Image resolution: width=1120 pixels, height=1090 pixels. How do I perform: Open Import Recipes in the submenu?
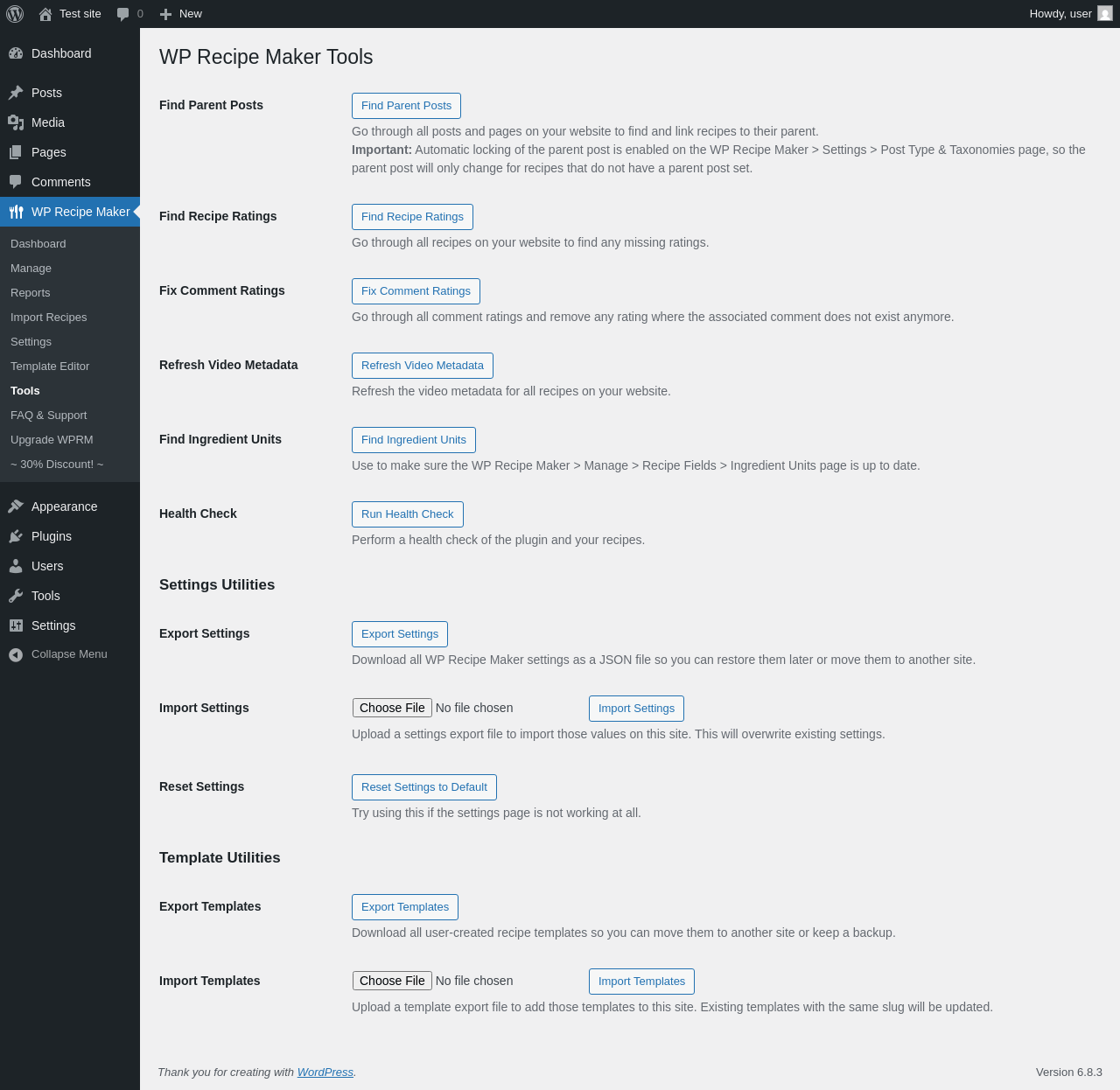pyautogui.click(x=49, y=318)
